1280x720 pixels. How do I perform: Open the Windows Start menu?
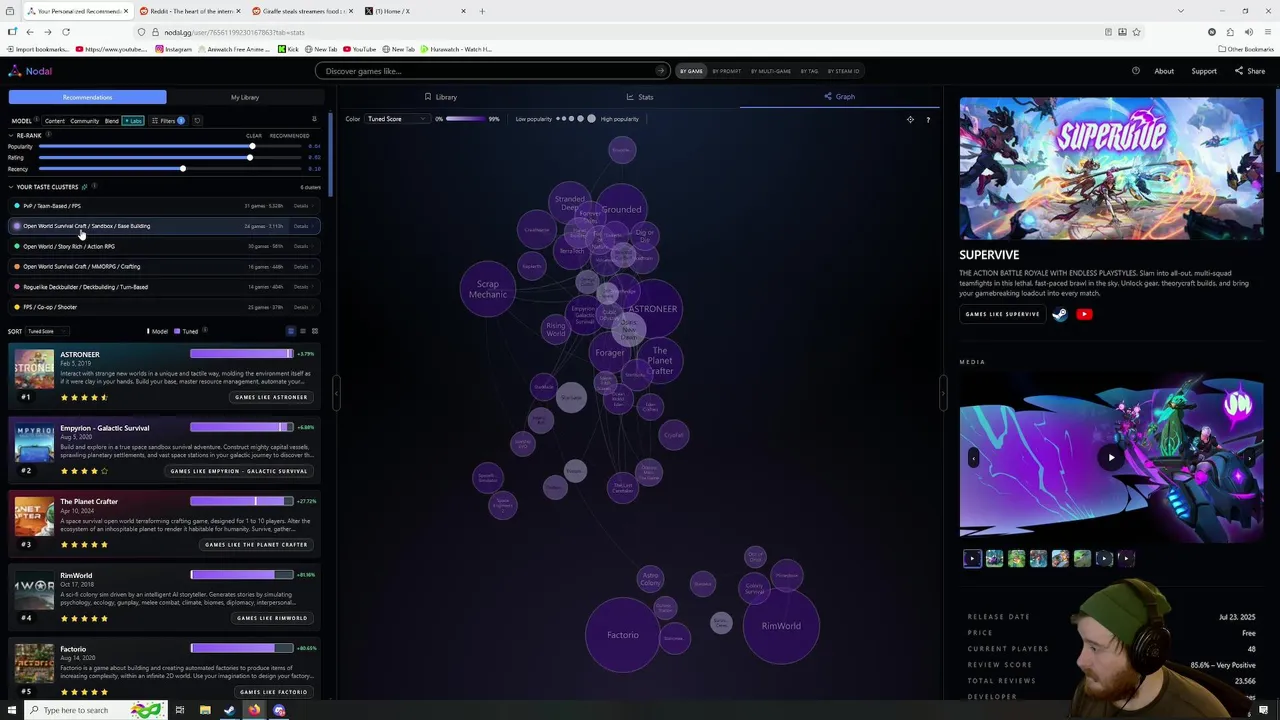click(12, 710)
